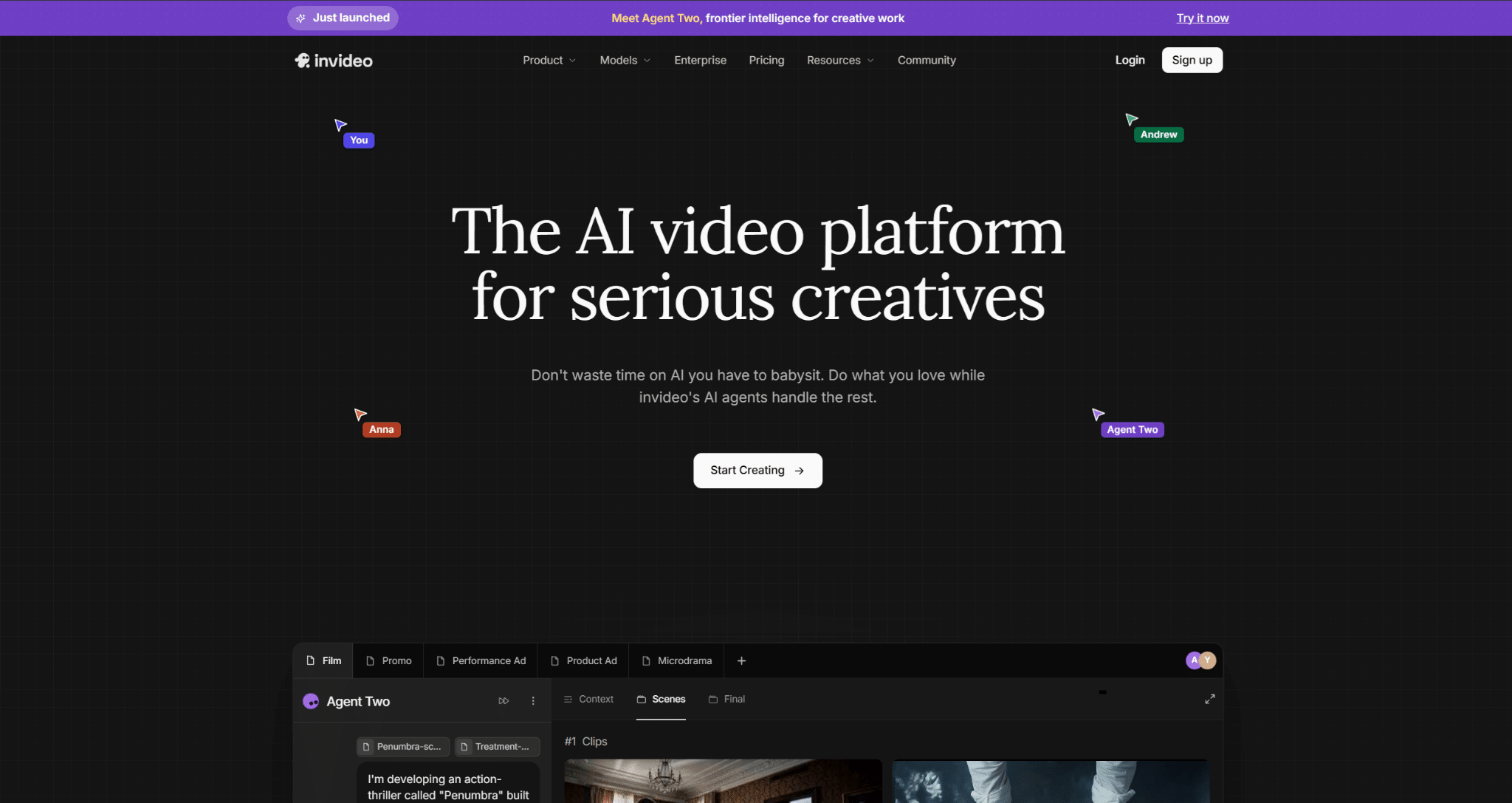The image size is (1512, 803).
Task: Open the Product Ad tab
Action: tap(583, 660)
